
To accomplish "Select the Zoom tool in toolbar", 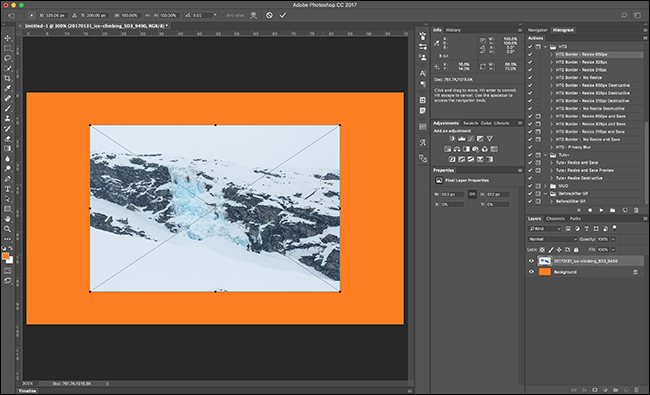I will click(7, 229).
